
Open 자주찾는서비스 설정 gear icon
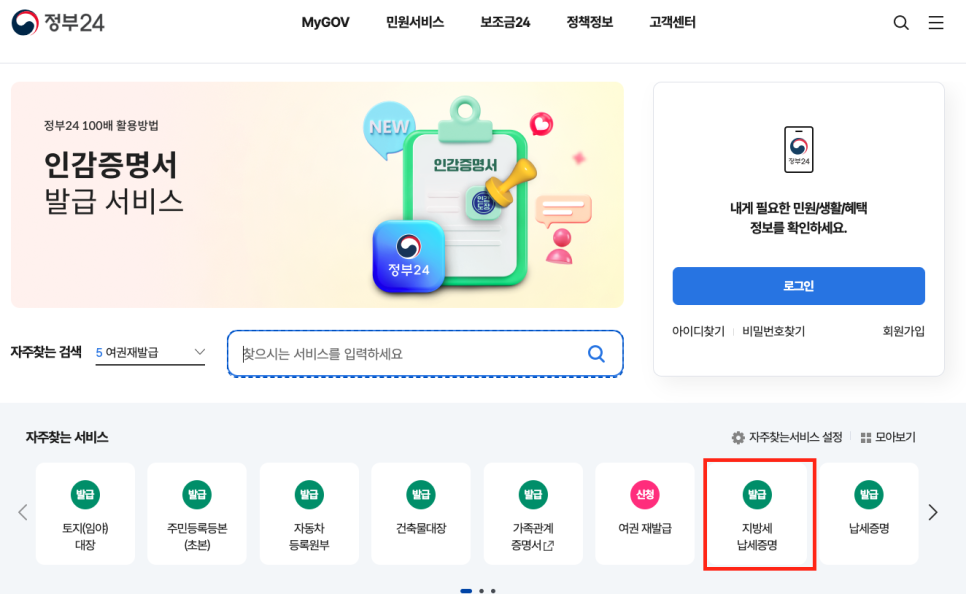click(737, 437)
